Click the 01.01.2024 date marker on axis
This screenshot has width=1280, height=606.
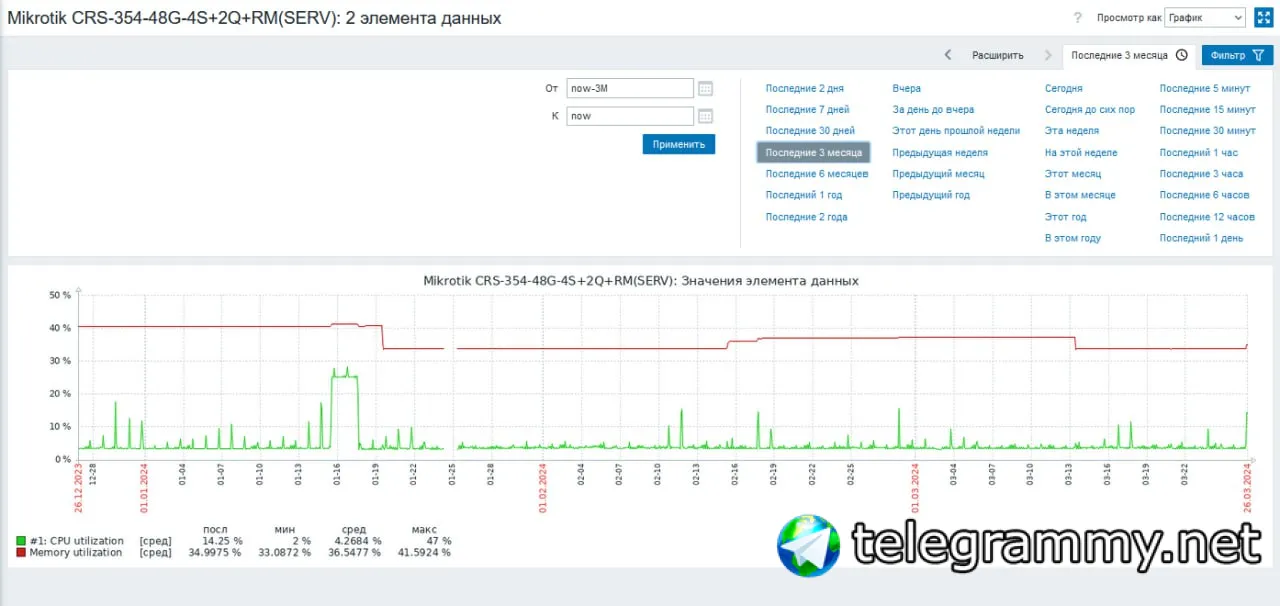(144, 487)
